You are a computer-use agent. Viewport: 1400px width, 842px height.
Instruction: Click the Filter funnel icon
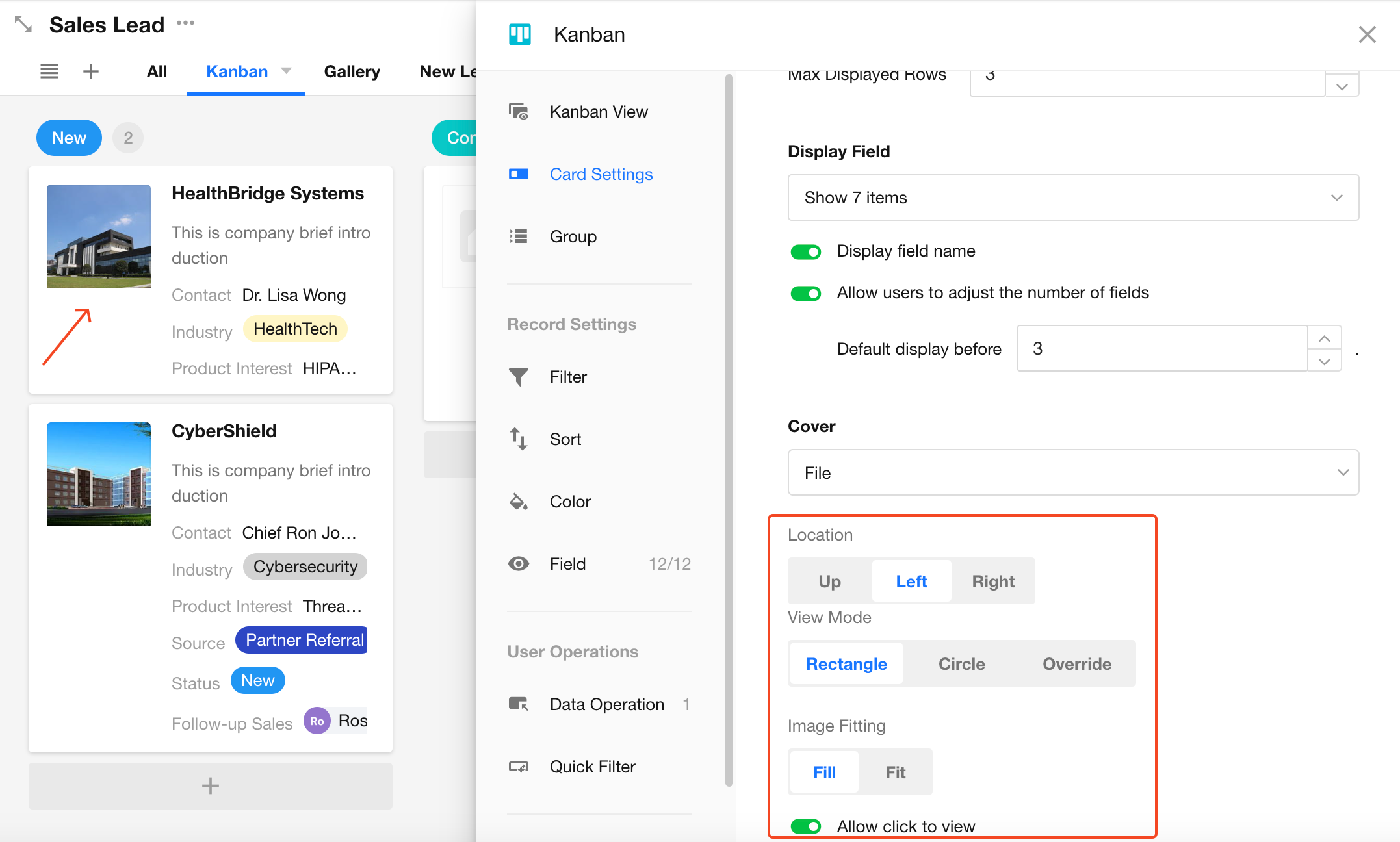point(518,377)
